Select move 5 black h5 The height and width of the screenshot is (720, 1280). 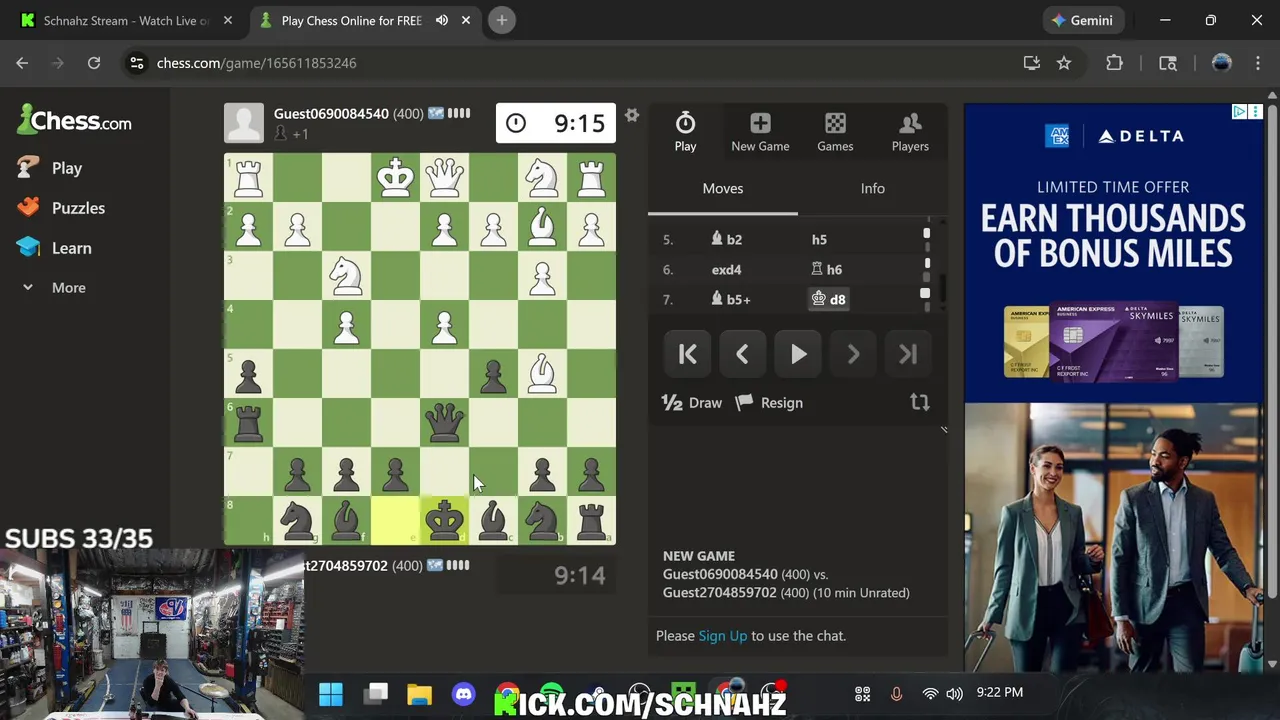coord(819,239)
